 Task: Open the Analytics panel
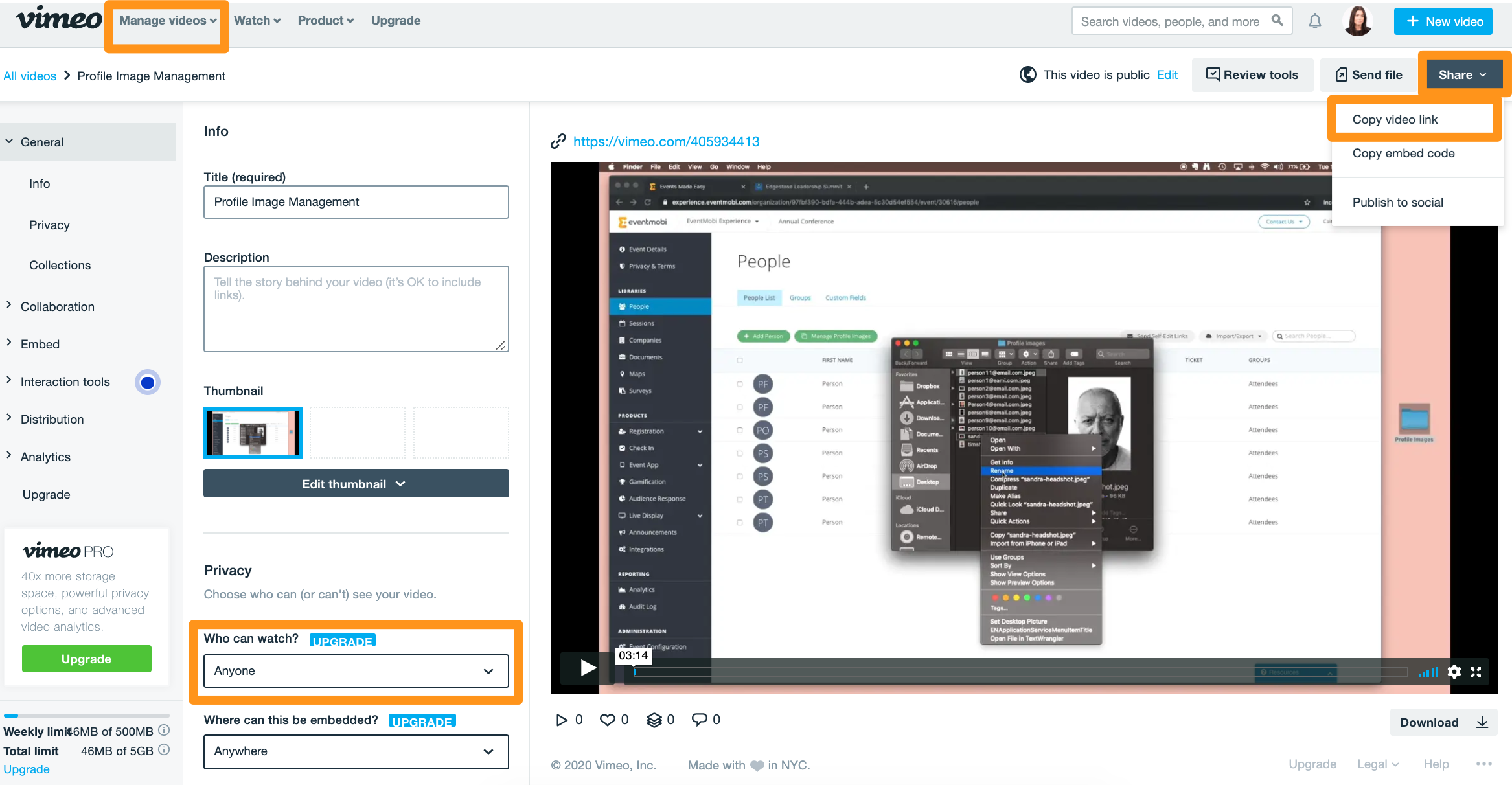pos(45,457)
